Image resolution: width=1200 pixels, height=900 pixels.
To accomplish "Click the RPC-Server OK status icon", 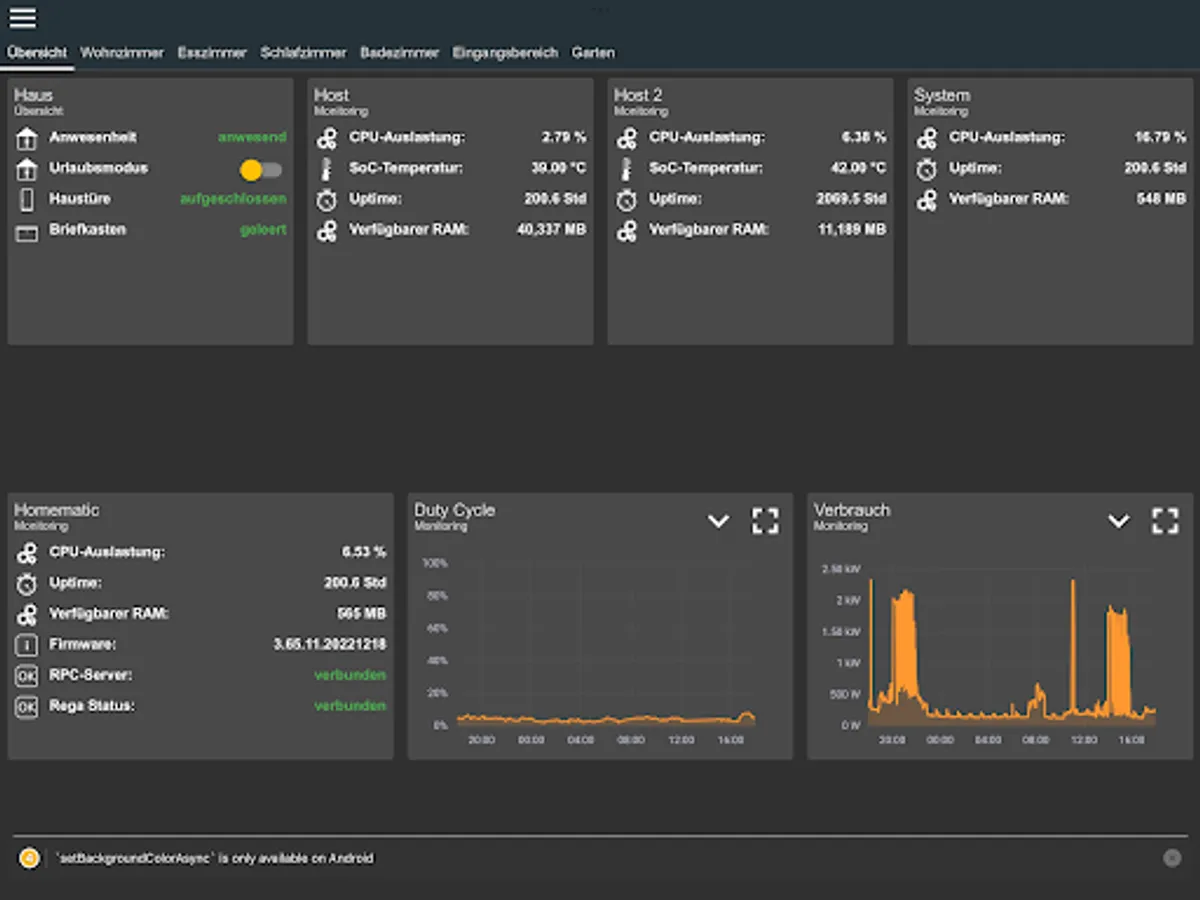I will pyautogui.click(x=27, y=676).
